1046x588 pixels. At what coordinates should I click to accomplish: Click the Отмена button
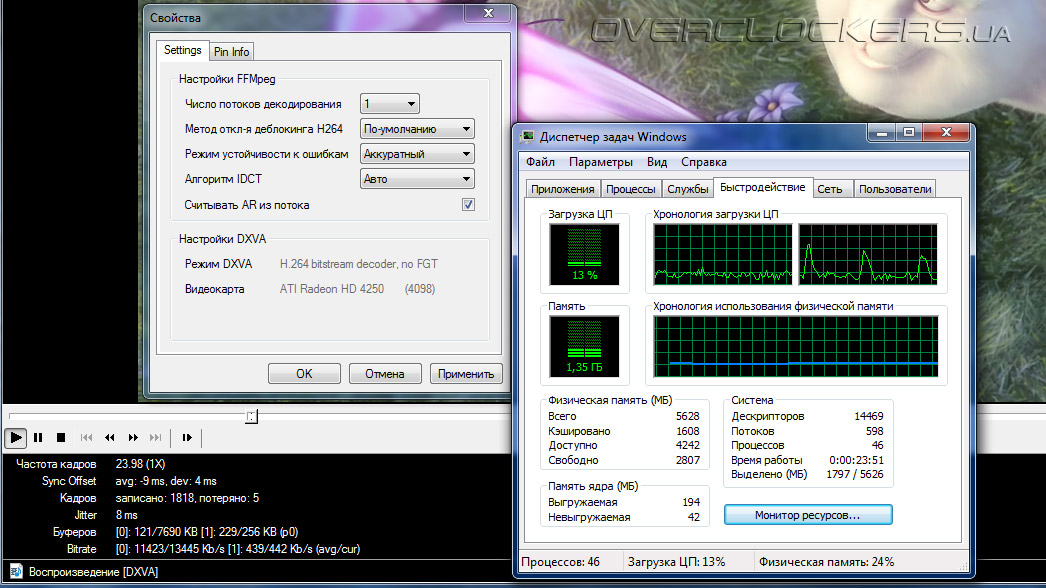click(x=385, y=374)
